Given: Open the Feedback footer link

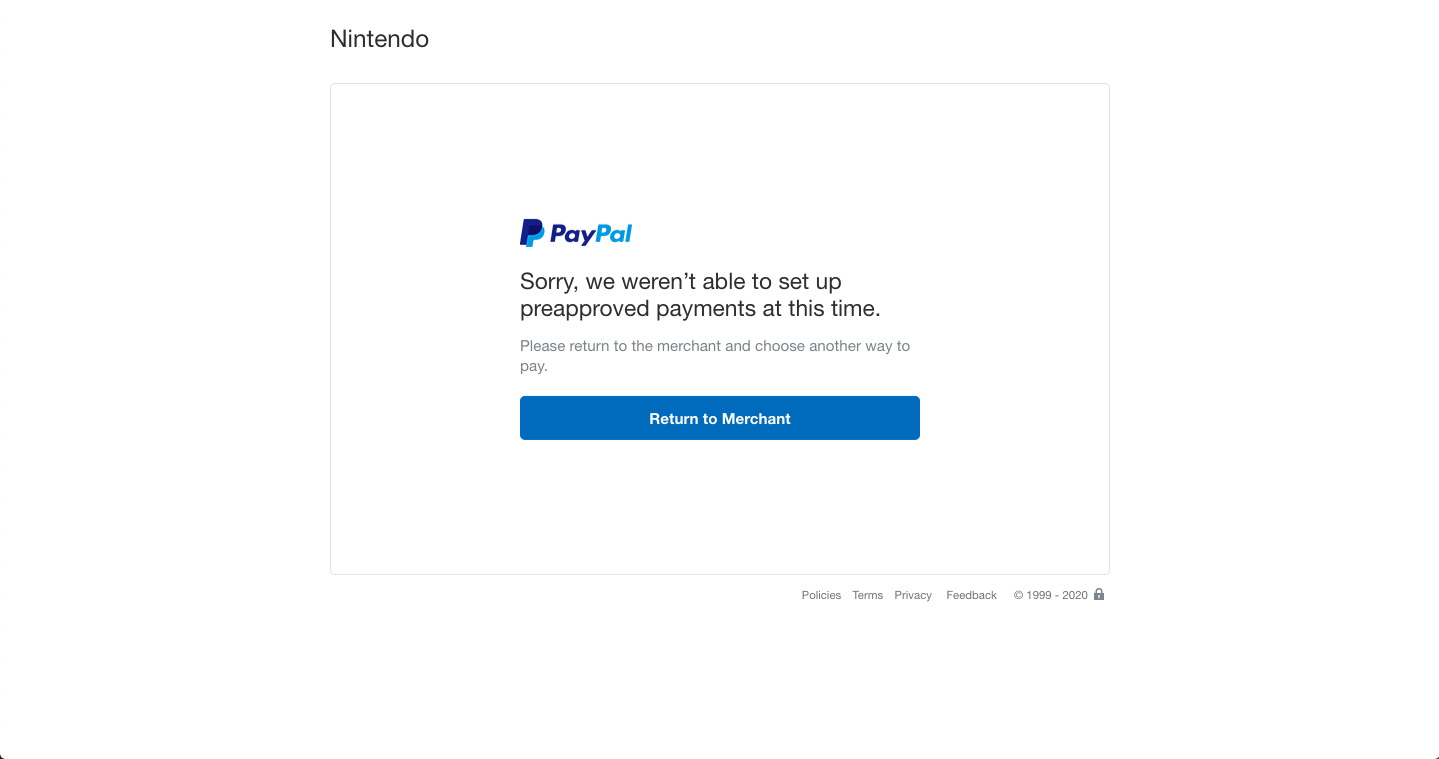Looking at the screenshot, I should click(x=971, y=595).
